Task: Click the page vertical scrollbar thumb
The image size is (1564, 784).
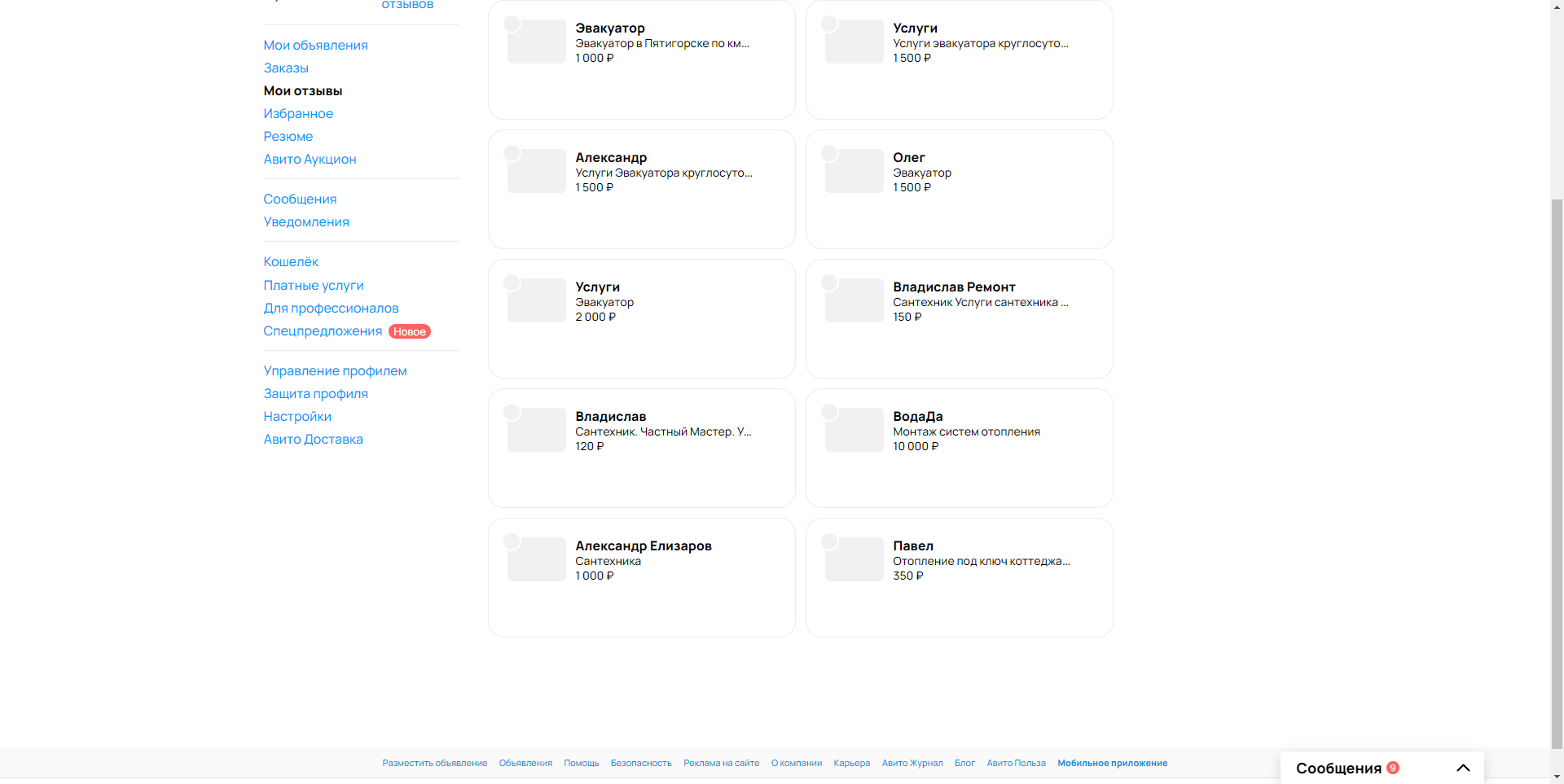Action: [x=1557, y=472]
